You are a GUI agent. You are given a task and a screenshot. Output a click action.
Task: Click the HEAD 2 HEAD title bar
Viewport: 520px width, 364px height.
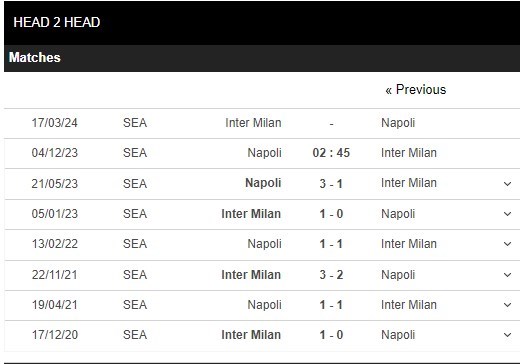(x=262, y=23)
